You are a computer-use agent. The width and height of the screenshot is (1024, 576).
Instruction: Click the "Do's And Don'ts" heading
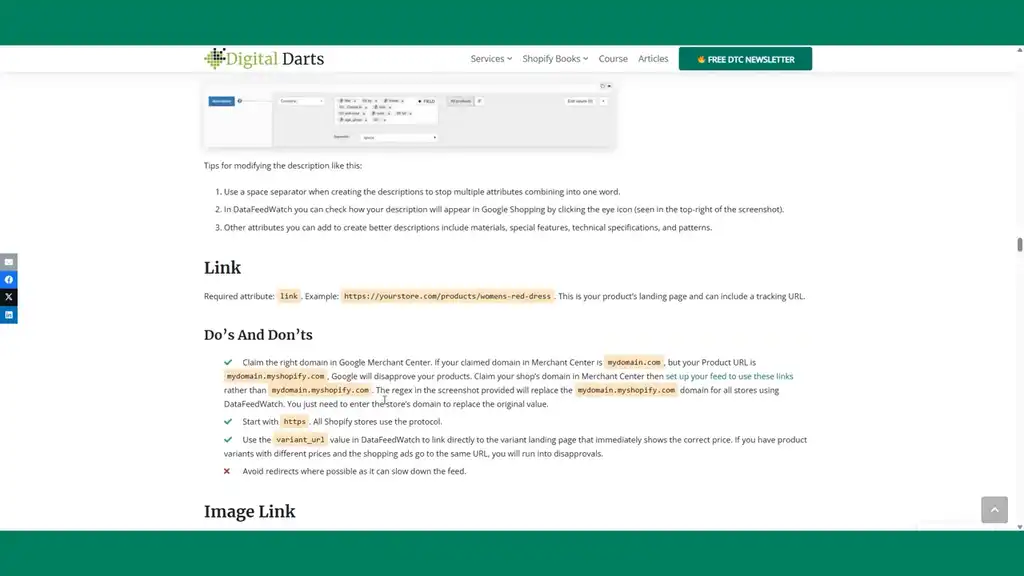[258, 335]
